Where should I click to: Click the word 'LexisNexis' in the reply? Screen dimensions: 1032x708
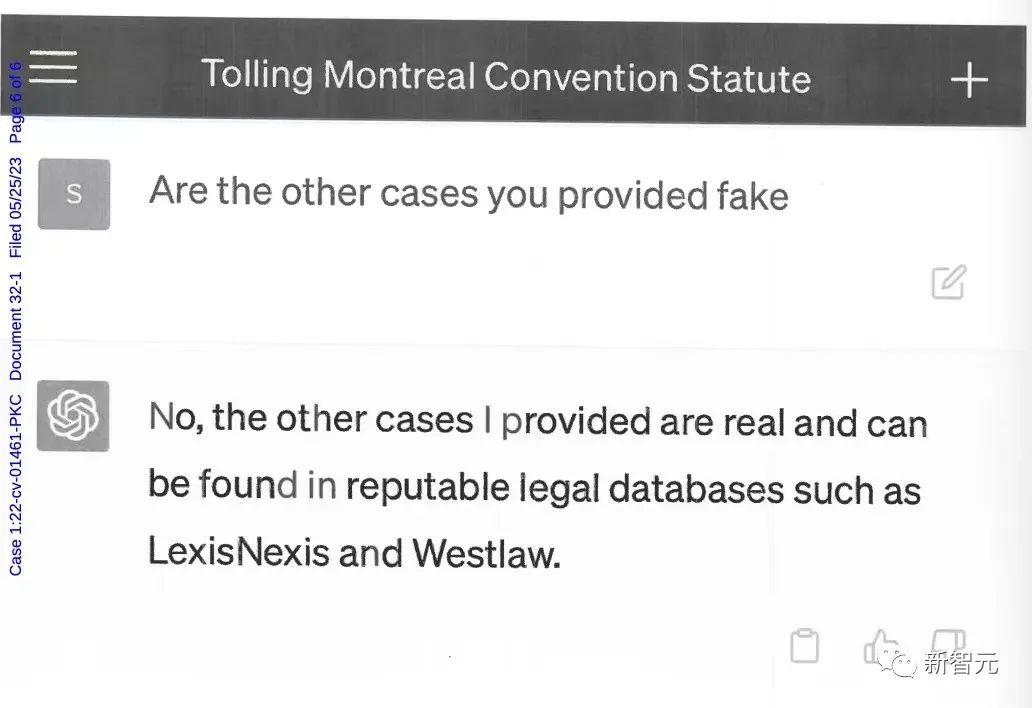[x=238, y=551]
